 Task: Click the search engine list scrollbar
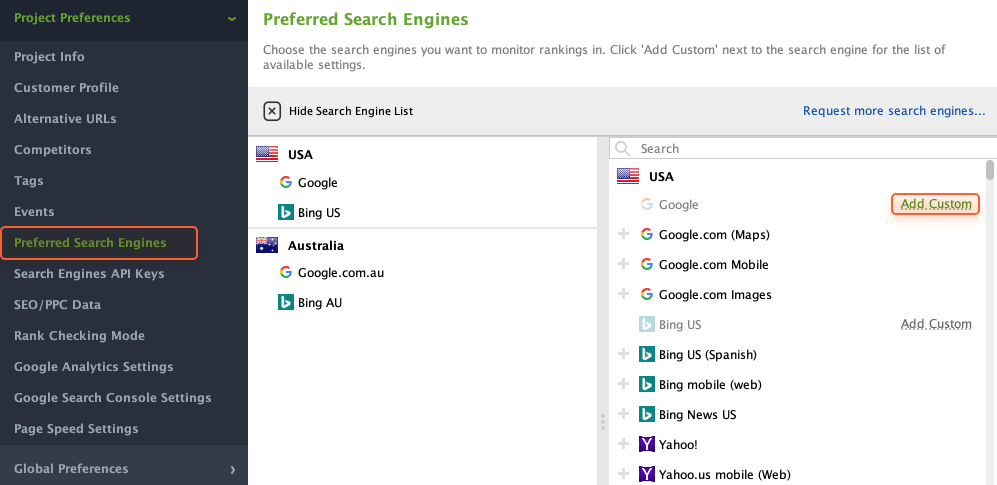point(989,170)
